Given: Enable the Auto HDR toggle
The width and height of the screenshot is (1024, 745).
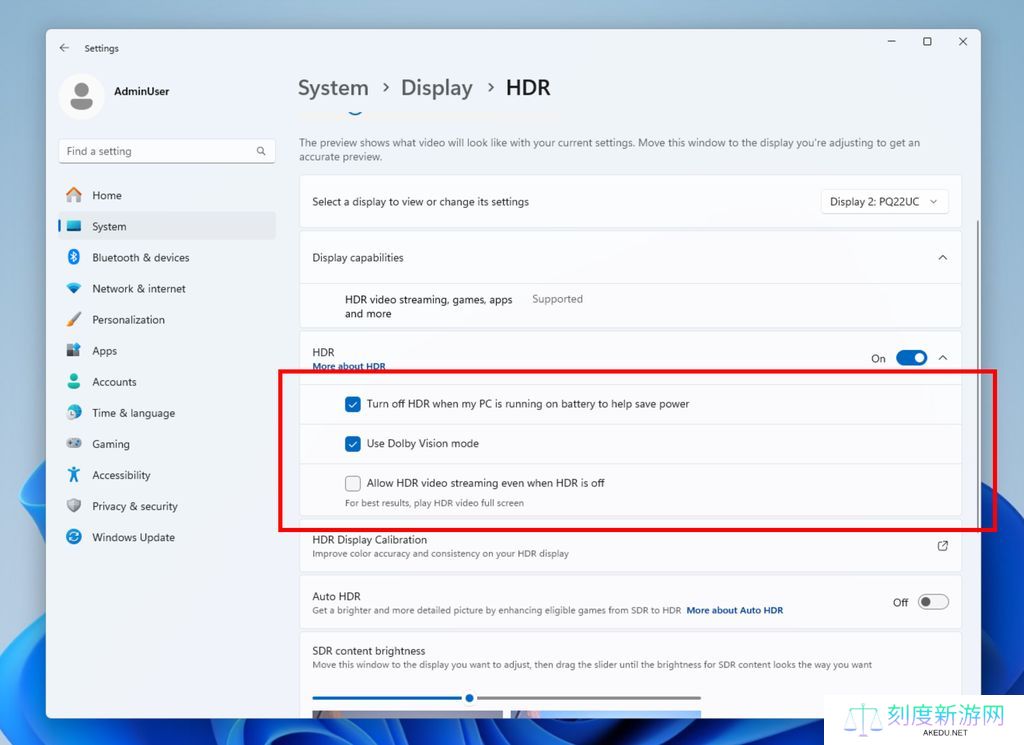Looking at the screenshot, I should (933, 602).
